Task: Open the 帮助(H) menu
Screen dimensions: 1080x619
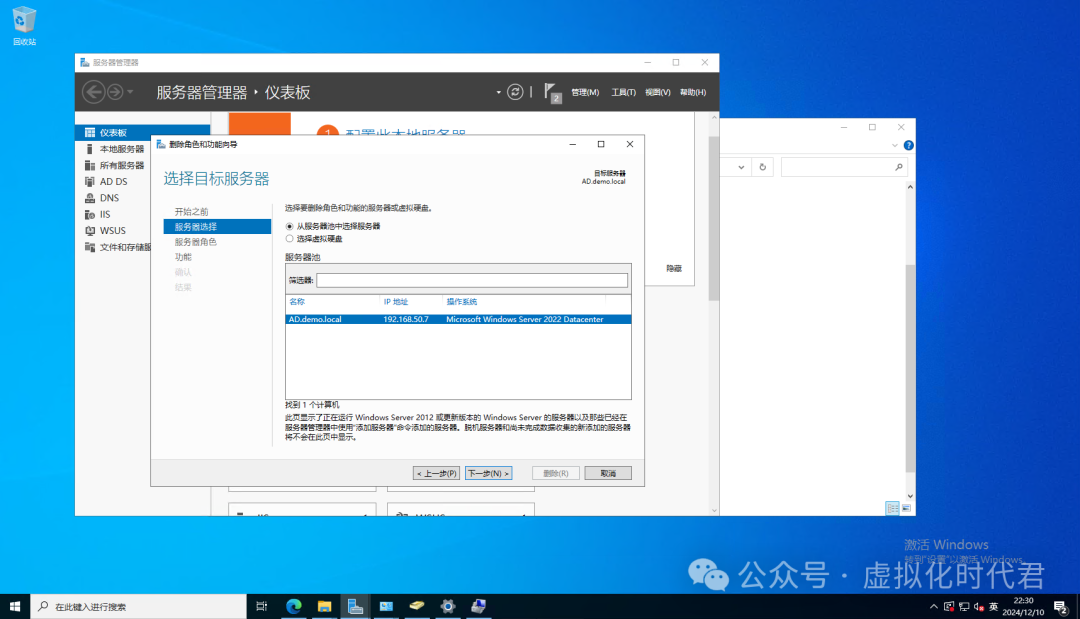Action: click(x=692, y=92)
